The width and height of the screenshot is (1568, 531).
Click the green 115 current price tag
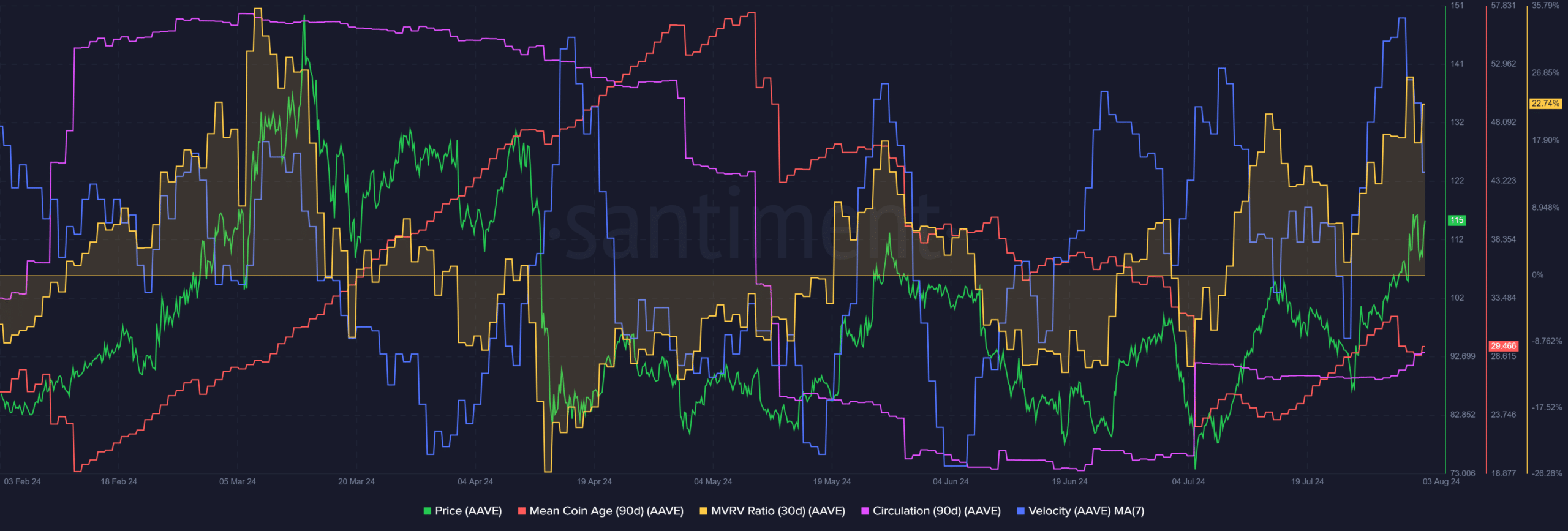coord(1457,220)
